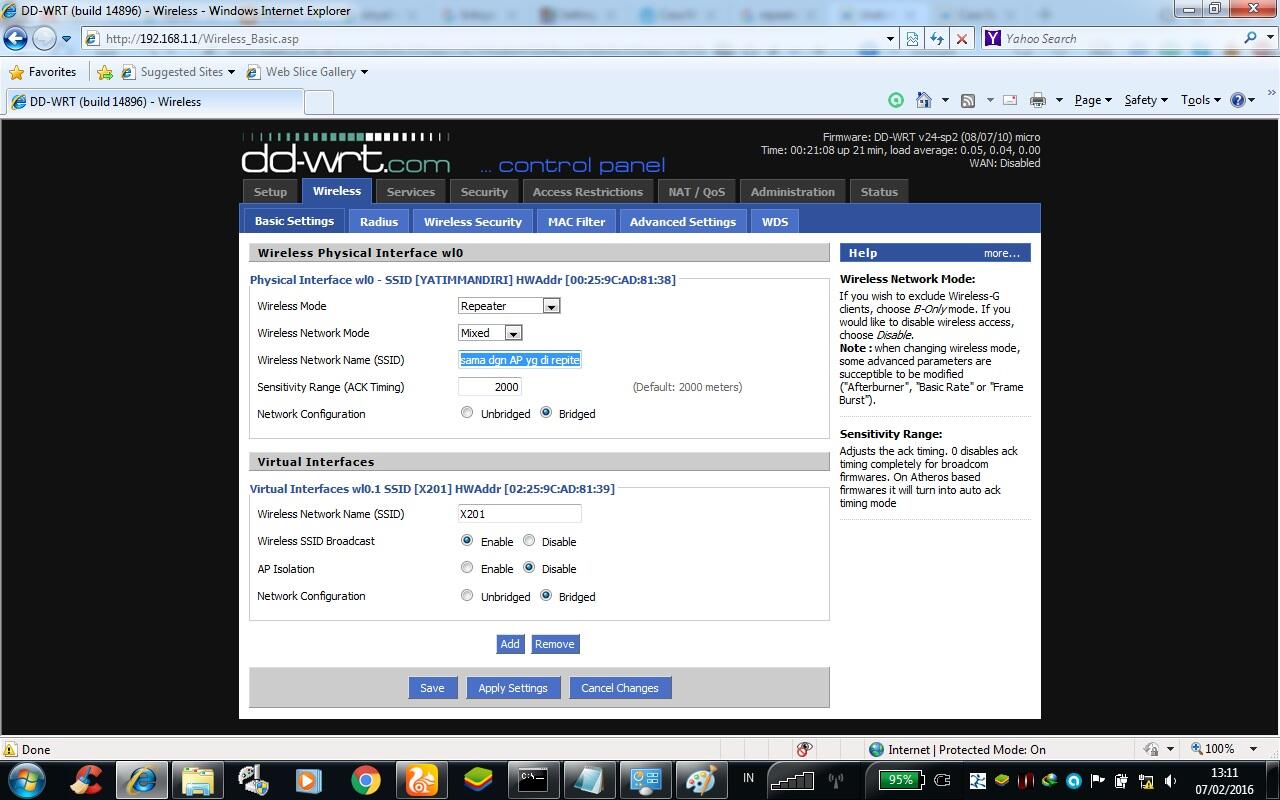Open the Safety menu dropdown
Viewport: 1280px width, 800px height.
click(x=1146, y=100)
